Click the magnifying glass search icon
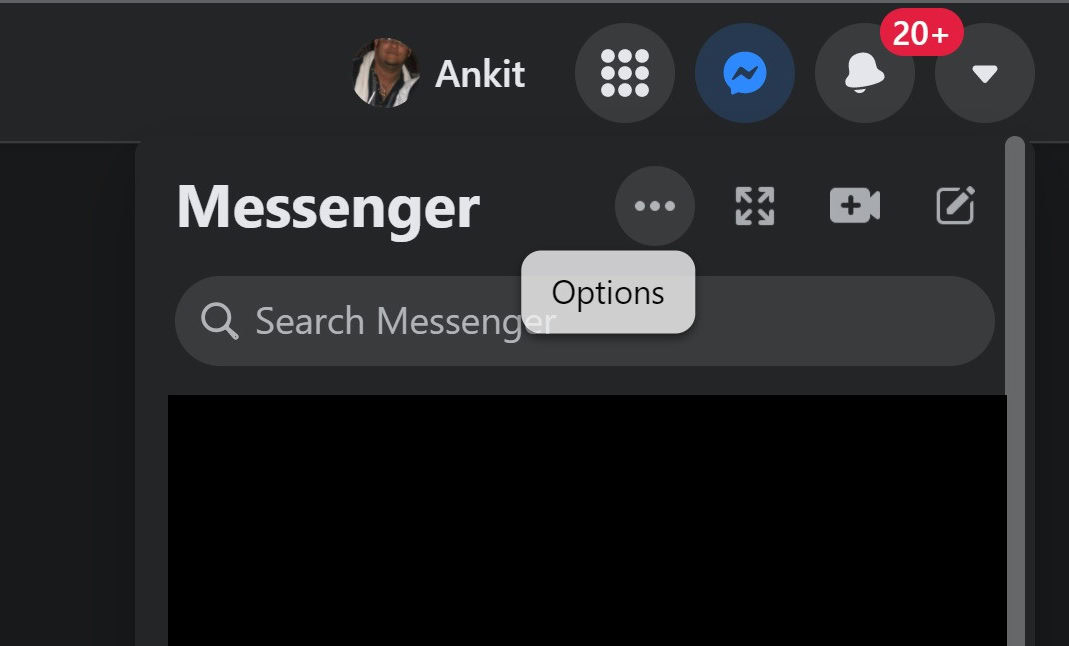The width and height of the screenshot is (1069, 646). [220, 320]
